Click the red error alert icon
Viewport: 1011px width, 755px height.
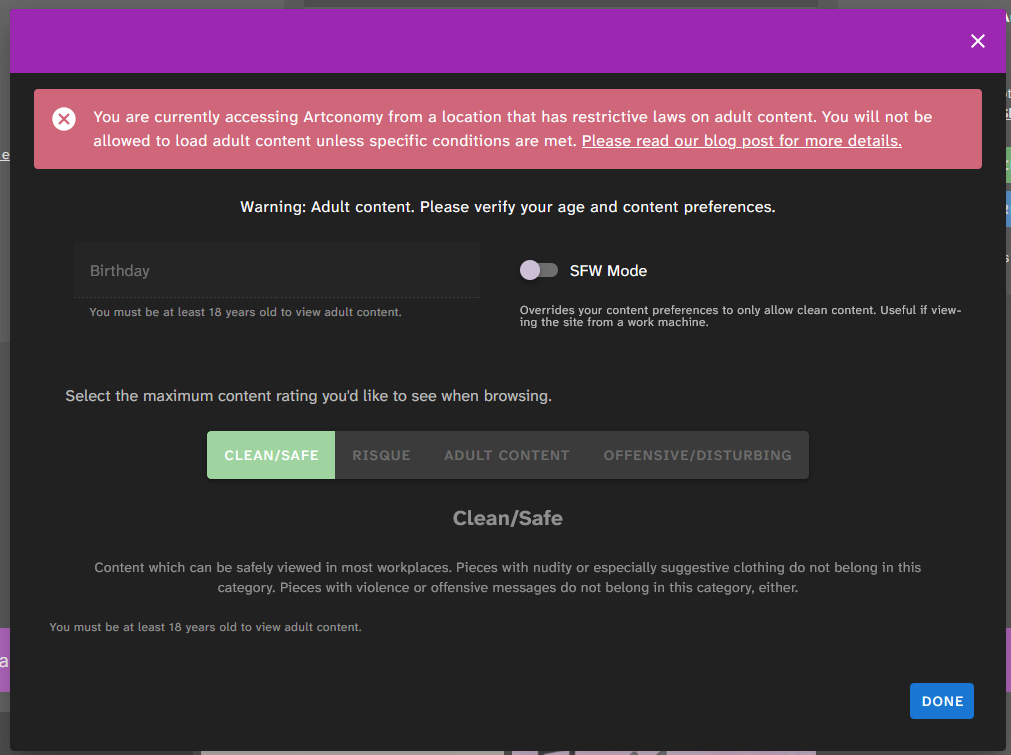click(x=64, y=119)
